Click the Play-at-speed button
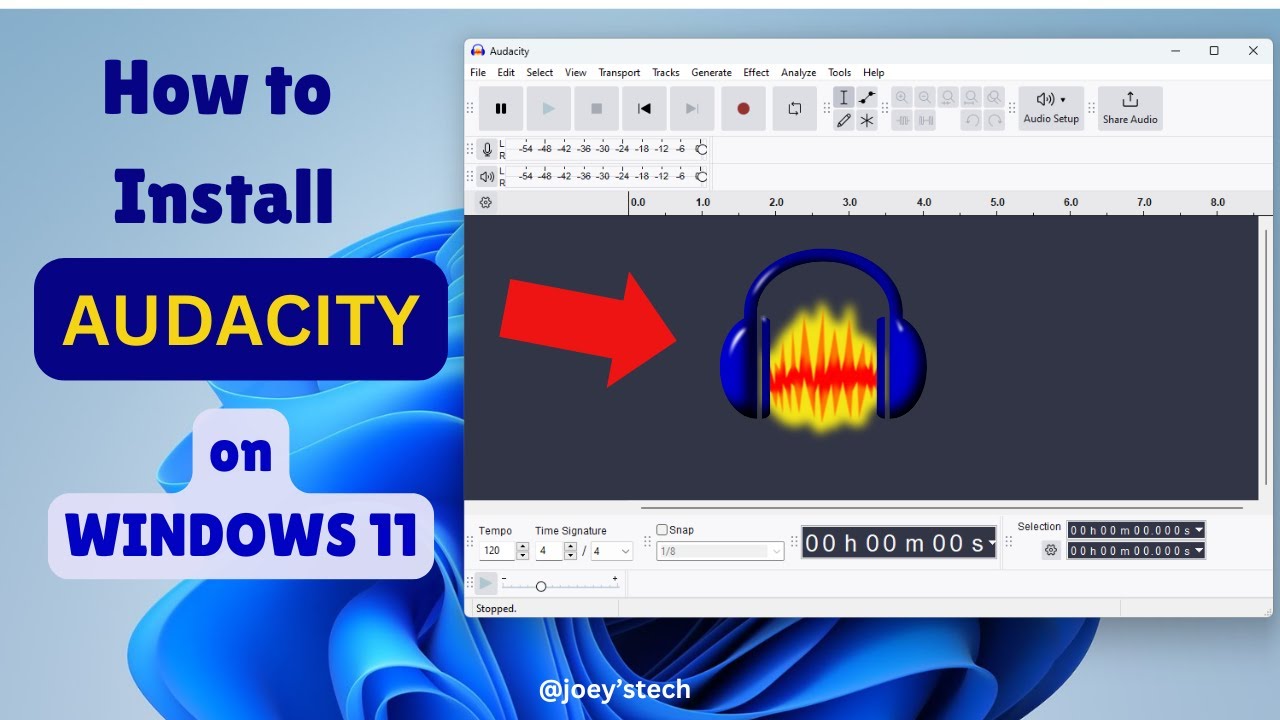 point(486,583)
